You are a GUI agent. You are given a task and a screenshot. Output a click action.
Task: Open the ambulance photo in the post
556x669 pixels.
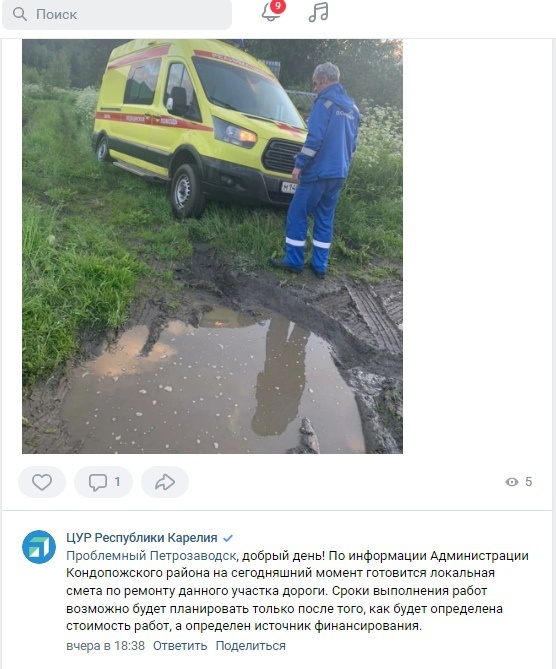point(212,246)
